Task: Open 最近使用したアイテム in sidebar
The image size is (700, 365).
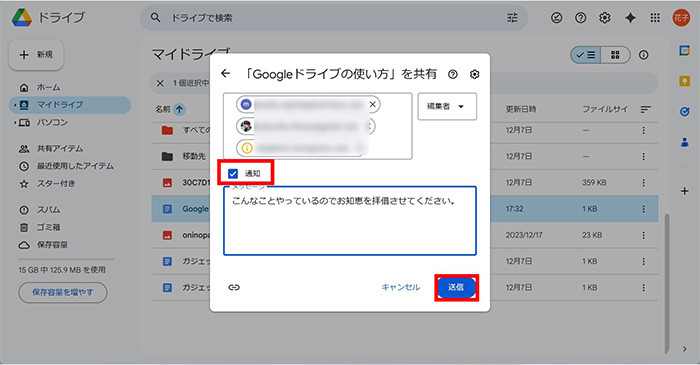Action: (75, 166)
